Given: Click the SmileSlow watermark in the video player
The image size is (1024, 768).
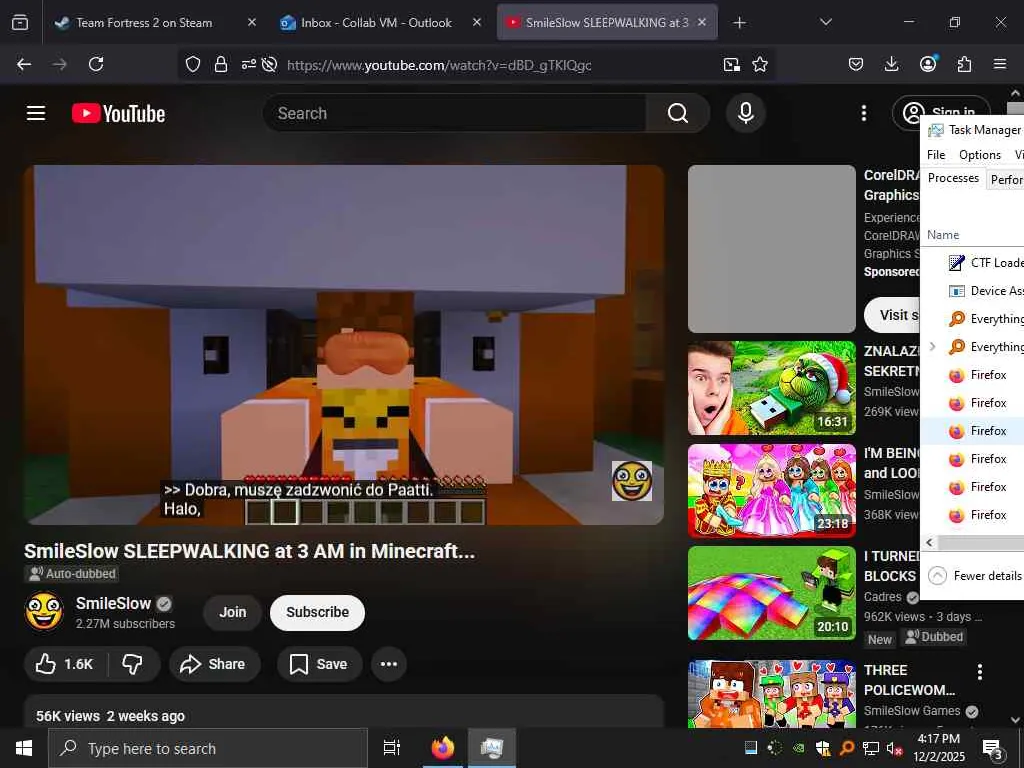Looking at the screenshot, I should tap(632, 481).
